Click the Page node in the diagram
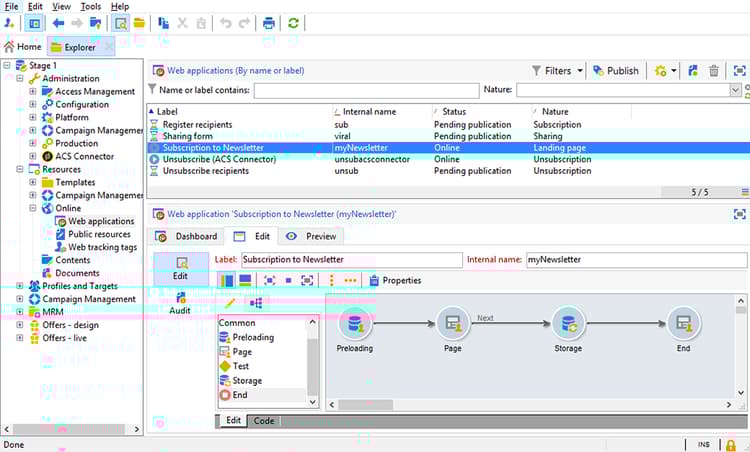 pyautogui.click(x=452, y=324)
